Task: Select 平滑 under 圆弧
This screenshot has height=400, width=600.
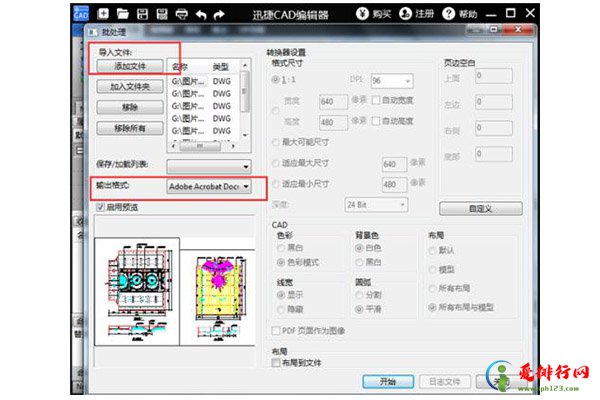Action: coord(359,309)
